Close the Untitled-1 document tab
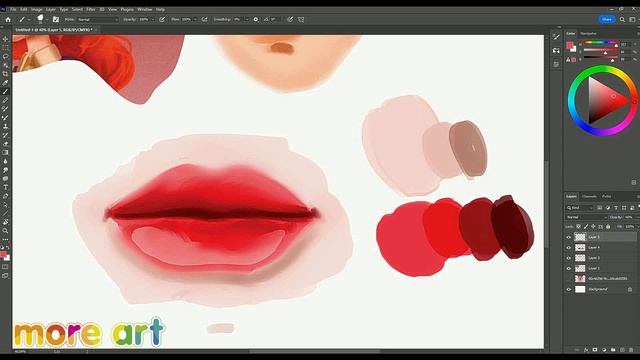The image size is (640, 360). pos(96,30)
